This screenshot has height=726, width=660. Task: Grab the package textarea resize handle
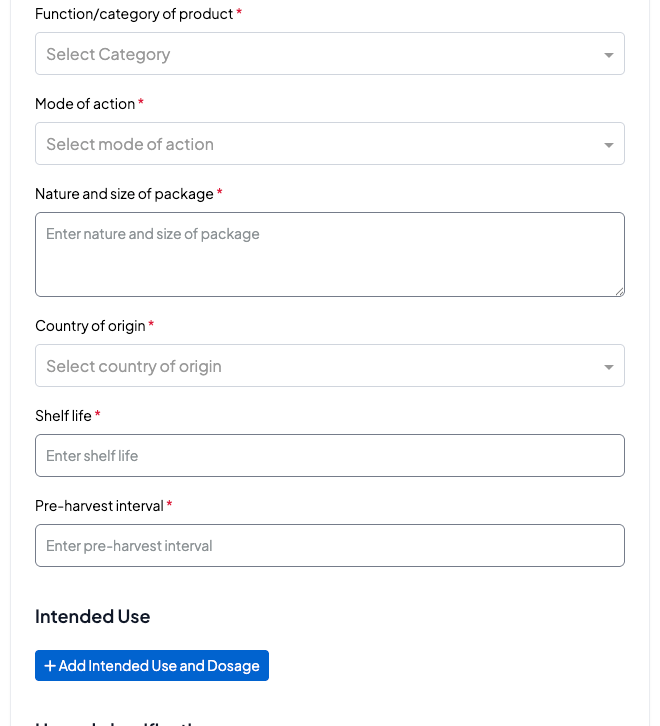(x=619, y=291)
